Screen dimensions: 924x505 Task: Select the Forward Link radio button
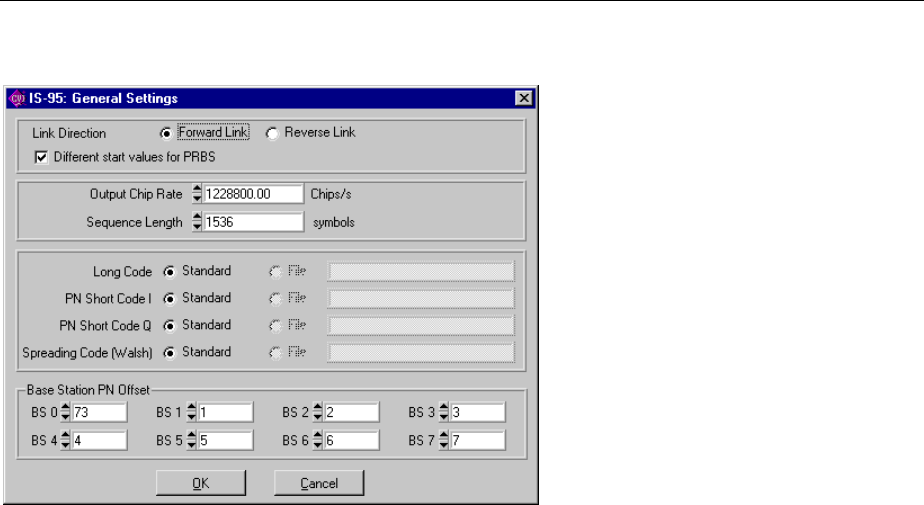point(166,133)
